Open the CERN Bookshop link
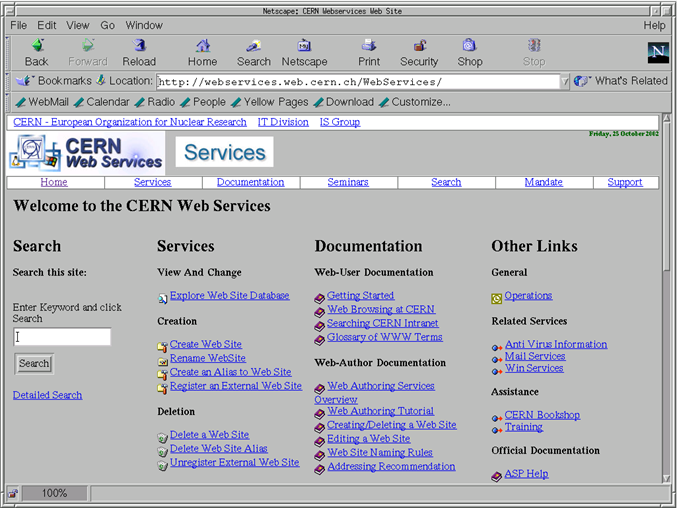Screen dimensions: 677x508 point(542,415)
